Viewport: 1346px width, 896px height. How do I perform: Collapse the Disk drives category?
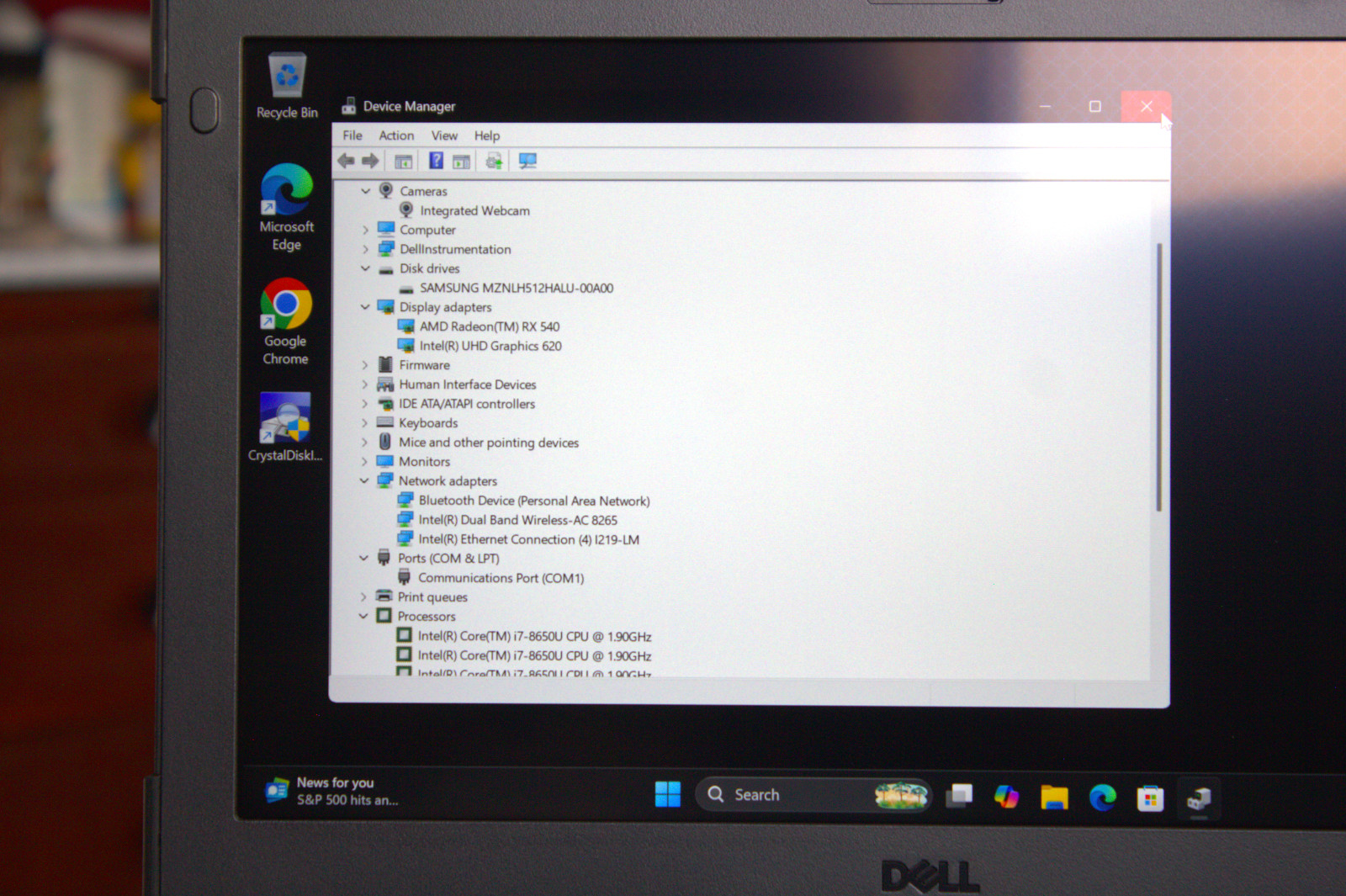(x=365, y=268)
